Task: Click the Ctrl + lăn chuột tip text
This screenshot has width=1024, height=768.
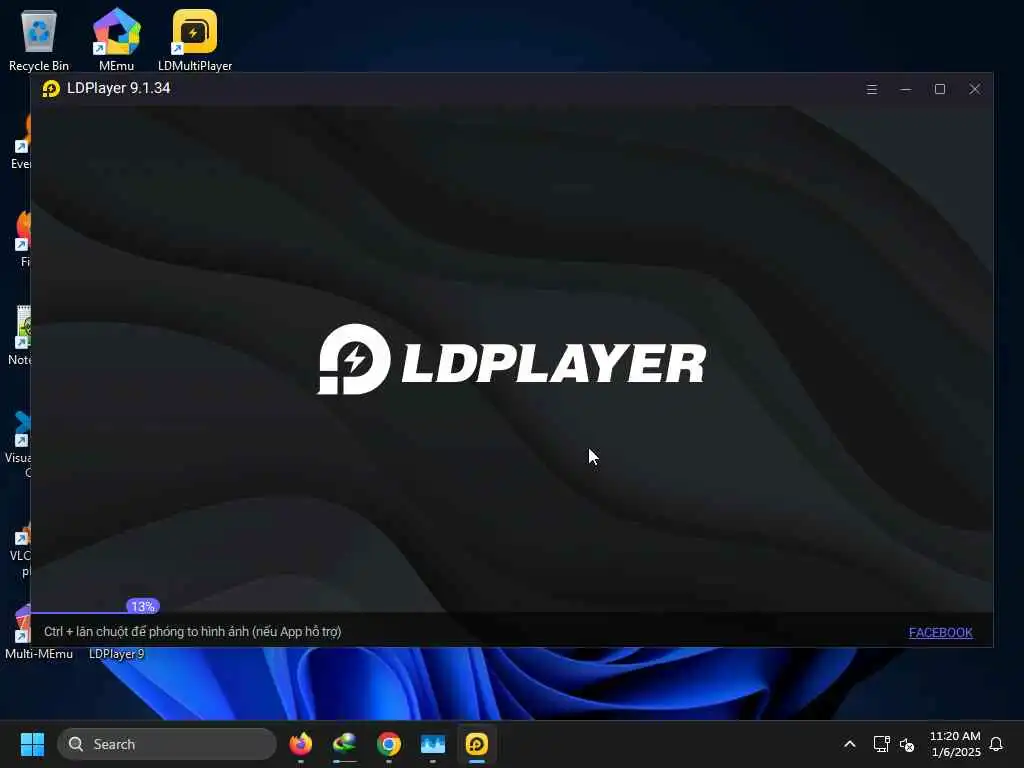Action: [x=193, y=632]
